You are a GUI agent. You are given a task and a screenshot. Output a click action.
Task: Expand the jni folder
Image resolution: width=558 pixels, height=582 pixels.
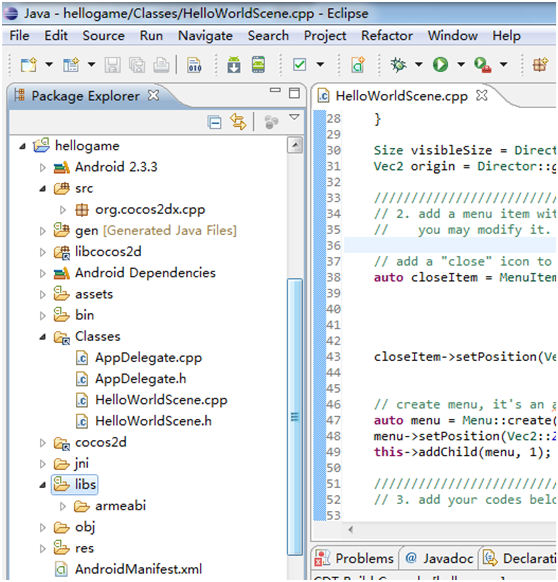tap(43, 464)
